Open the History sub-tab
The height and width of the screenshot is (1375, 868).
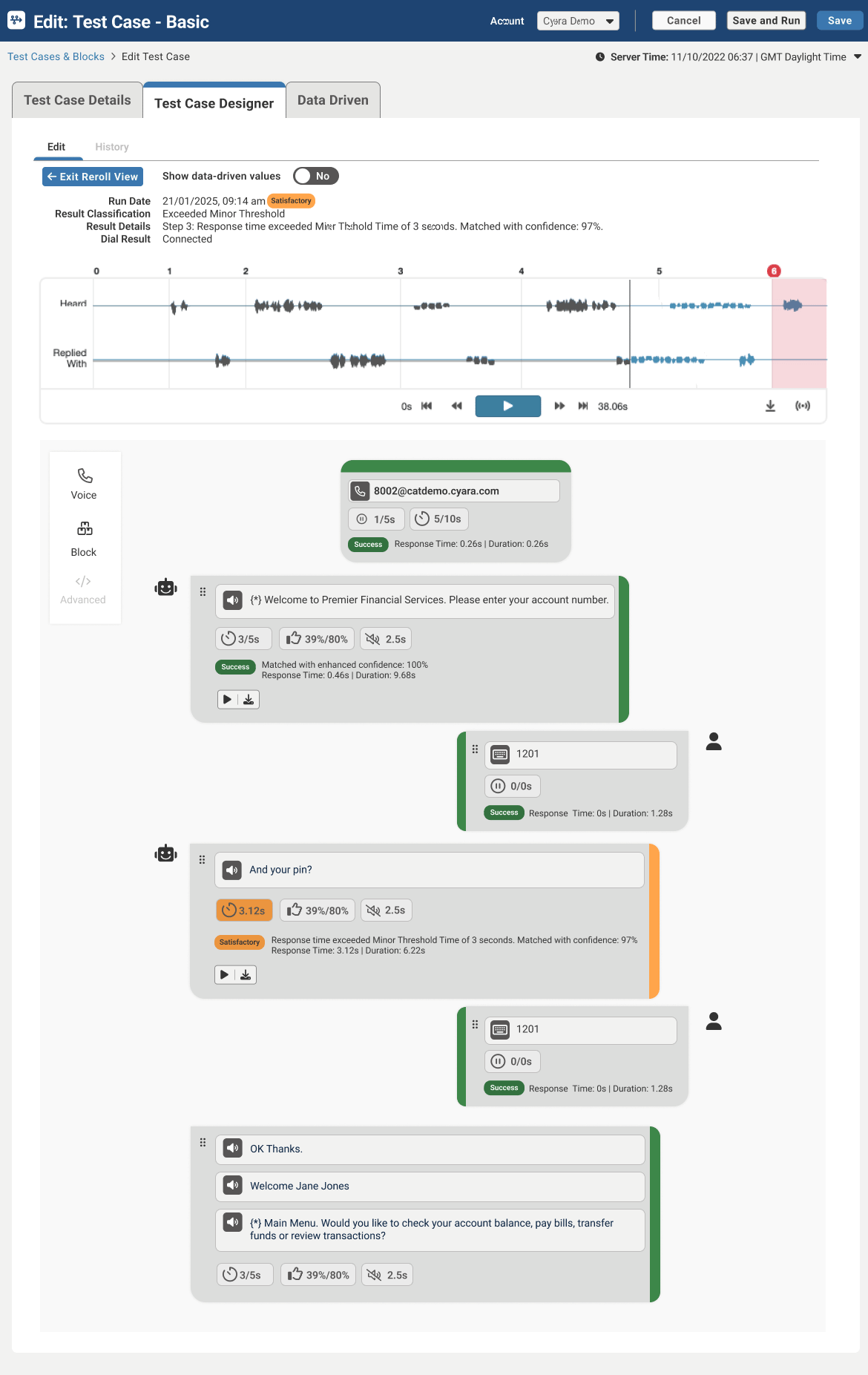pyautogui.click(x=111, y=146)
